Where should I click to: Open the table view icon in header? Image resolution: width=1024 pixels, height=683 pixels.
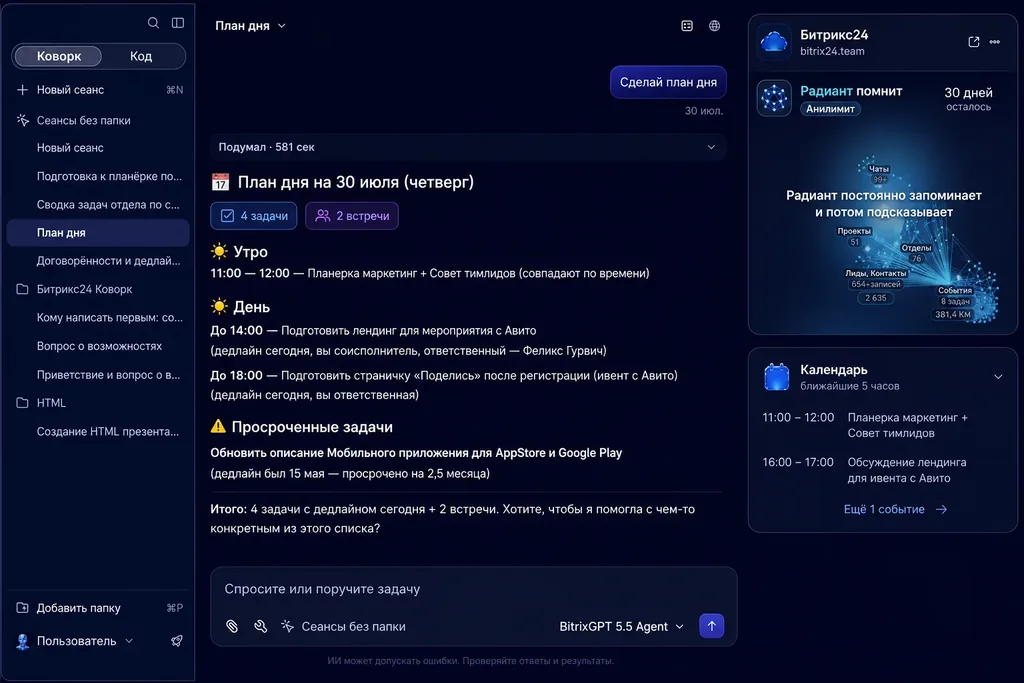pos(687,25)
